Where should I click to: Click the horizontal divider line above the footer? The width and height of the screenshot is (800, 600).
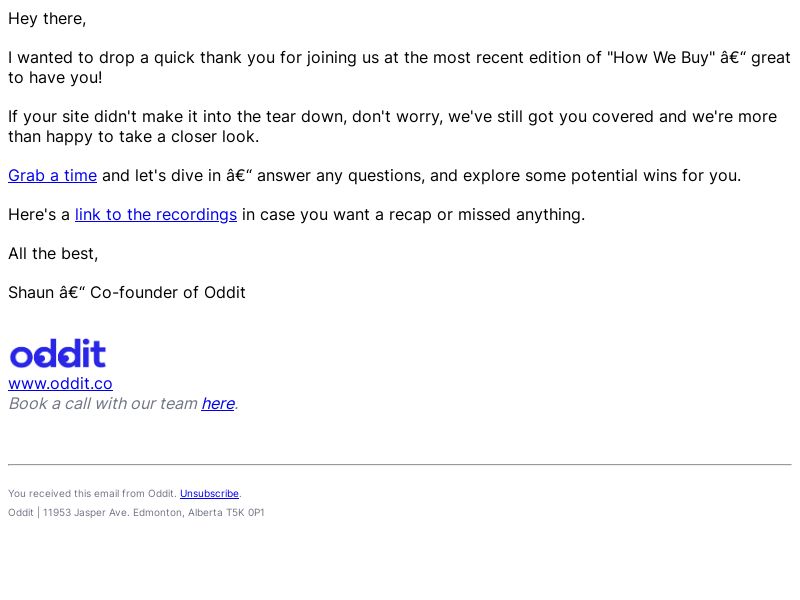400,465
